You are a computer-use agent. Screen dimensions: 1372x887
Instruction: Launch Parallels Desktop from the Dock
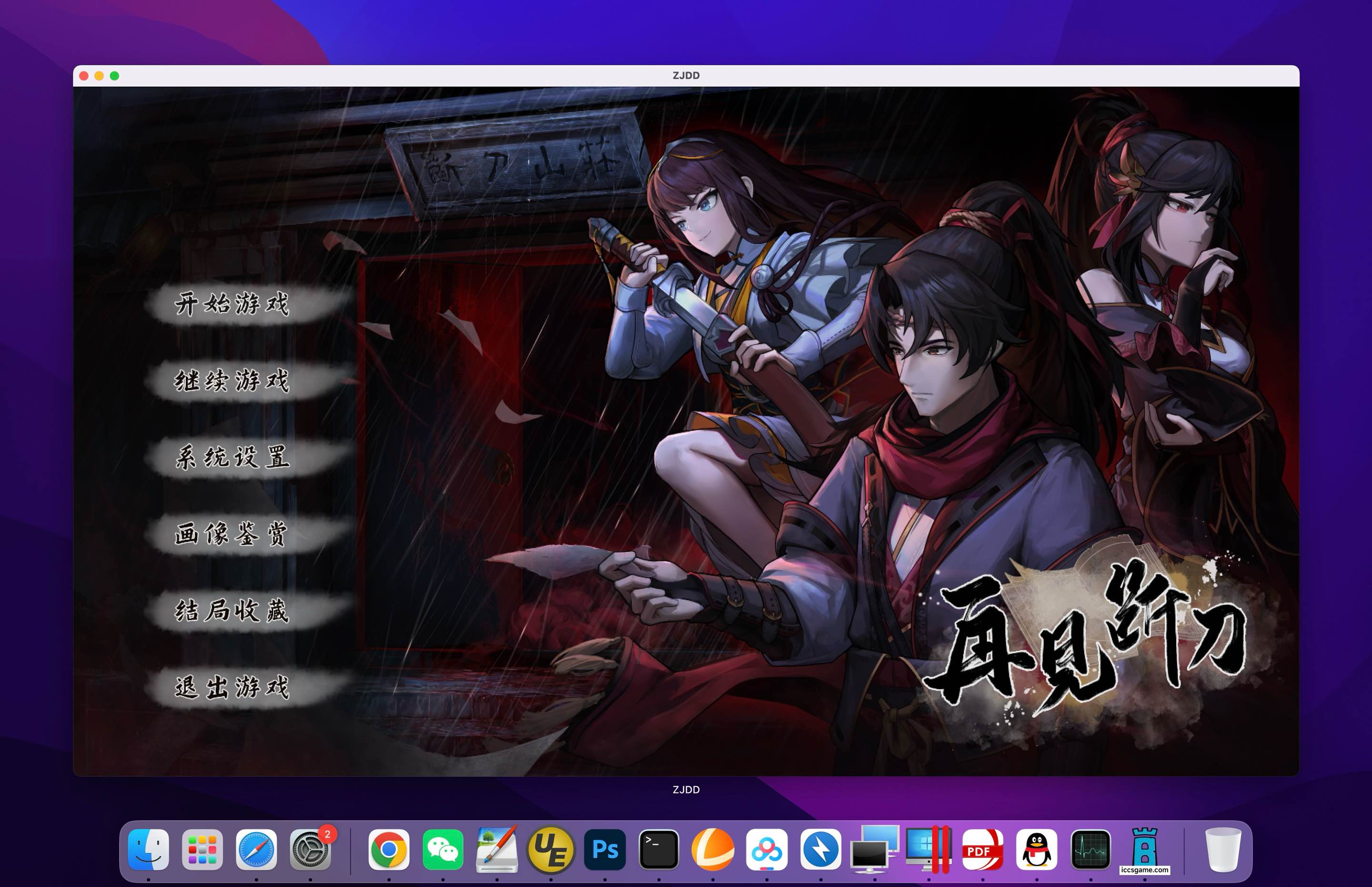[928, 849]
